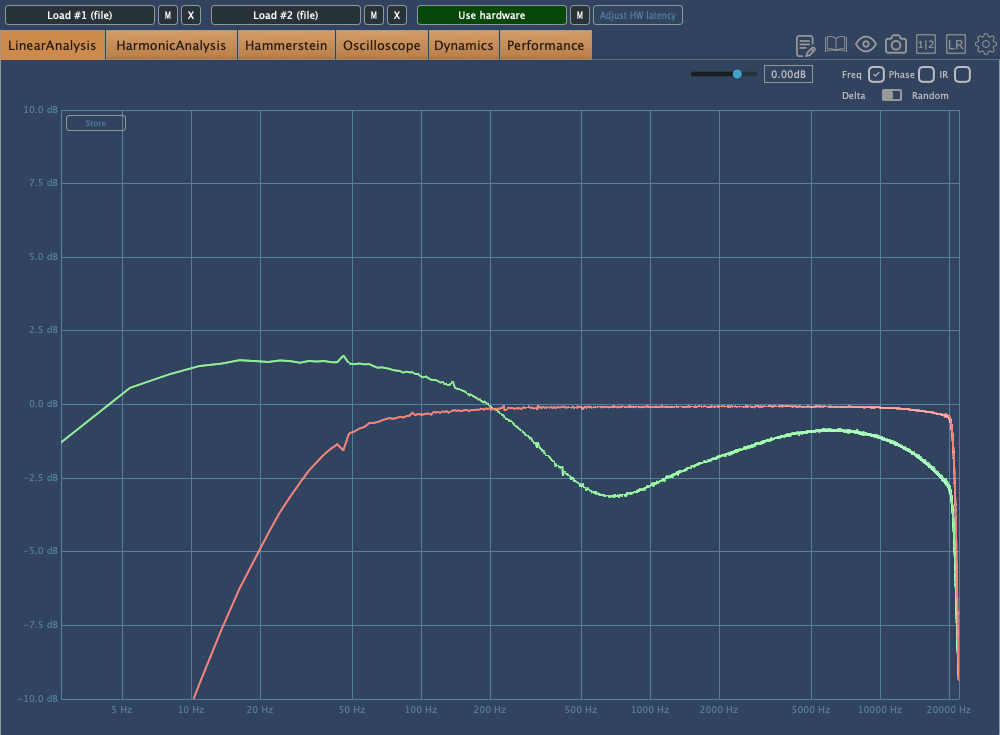Click the 0.00dB gain value field
This screenshot has height=735, width=1000.
(x=789, y=74)
